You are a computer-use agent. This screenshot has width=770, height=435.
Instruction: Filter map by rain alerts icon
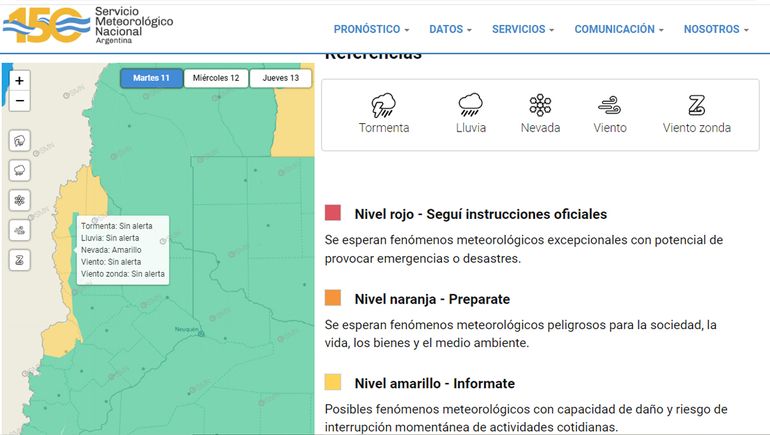pos(20,171)
